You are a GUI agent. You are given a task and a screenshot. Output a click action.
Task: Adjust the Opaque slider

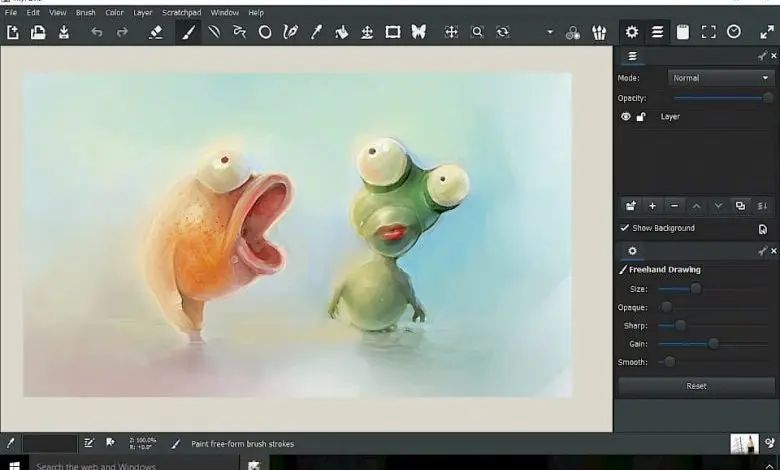click(x=715, y=307)
